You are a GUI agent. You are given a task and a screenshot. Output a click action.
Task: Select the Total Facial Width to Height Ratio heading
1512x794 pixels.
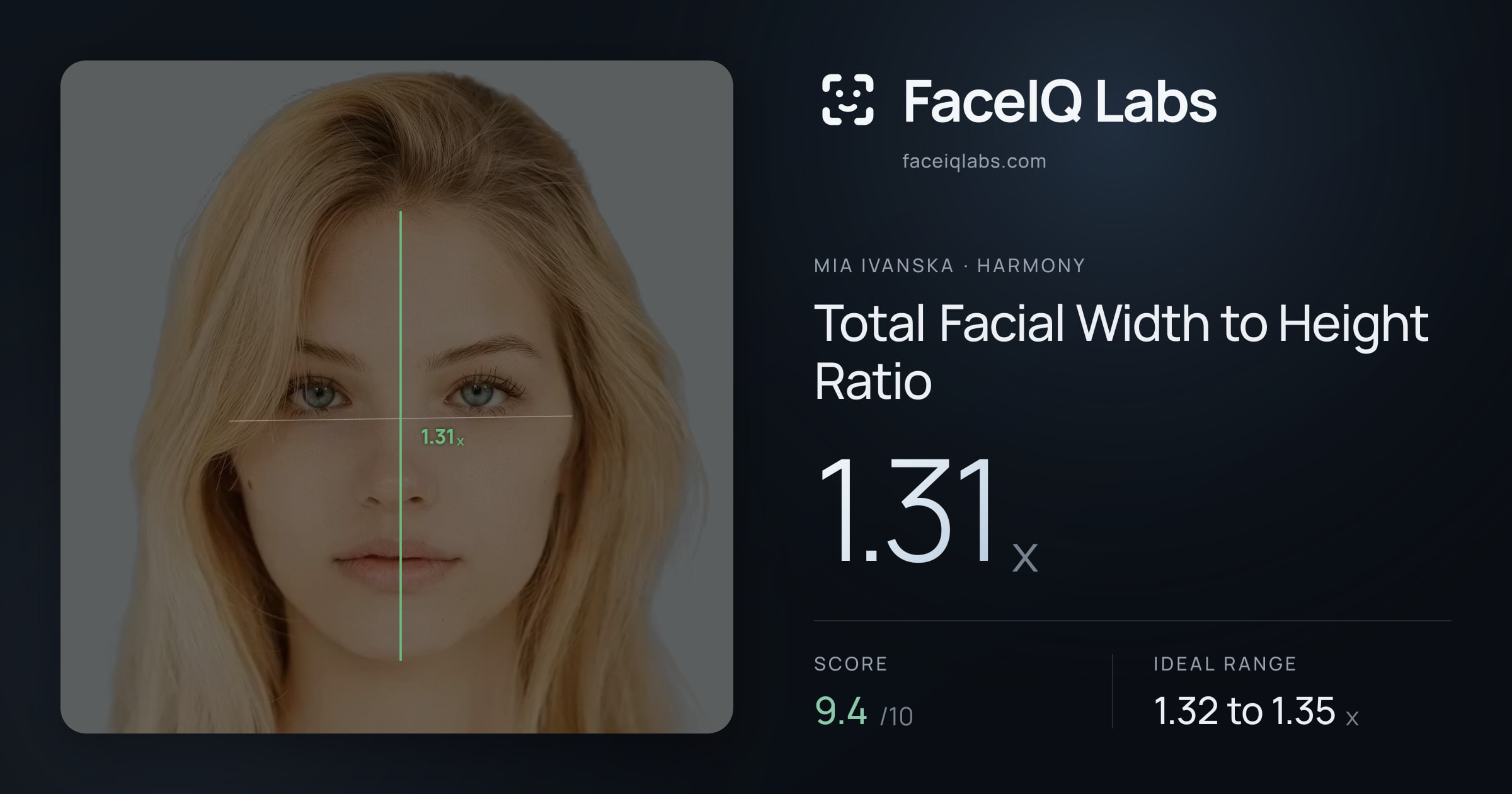(x=1121, y=351)
